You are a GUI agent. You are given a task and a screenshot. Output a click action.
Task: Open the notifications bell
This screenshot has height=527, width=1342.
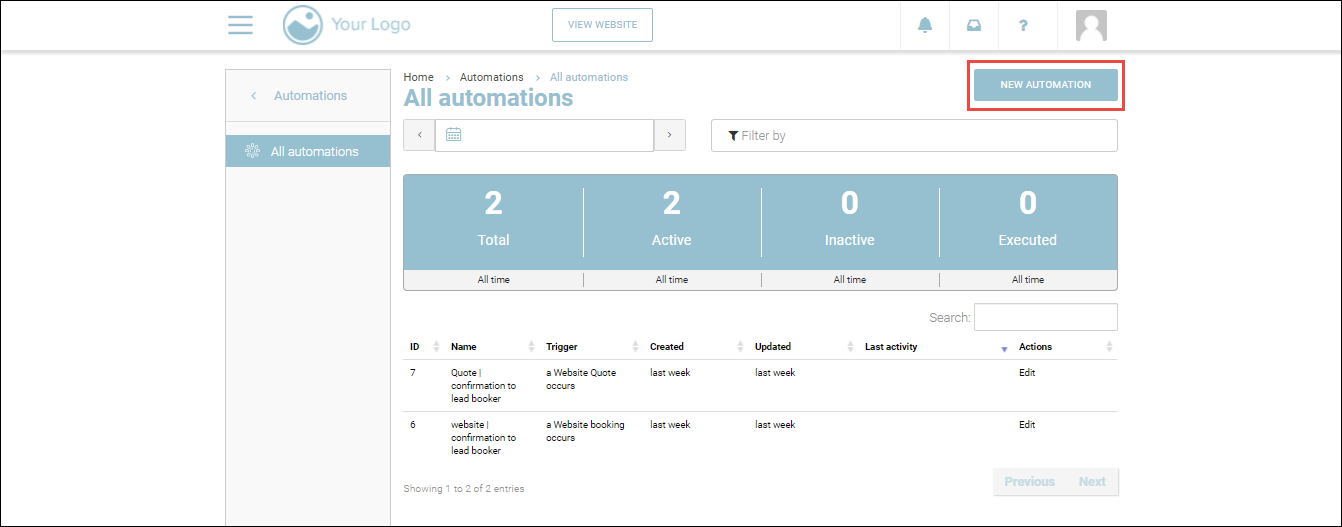coord(925,25)
